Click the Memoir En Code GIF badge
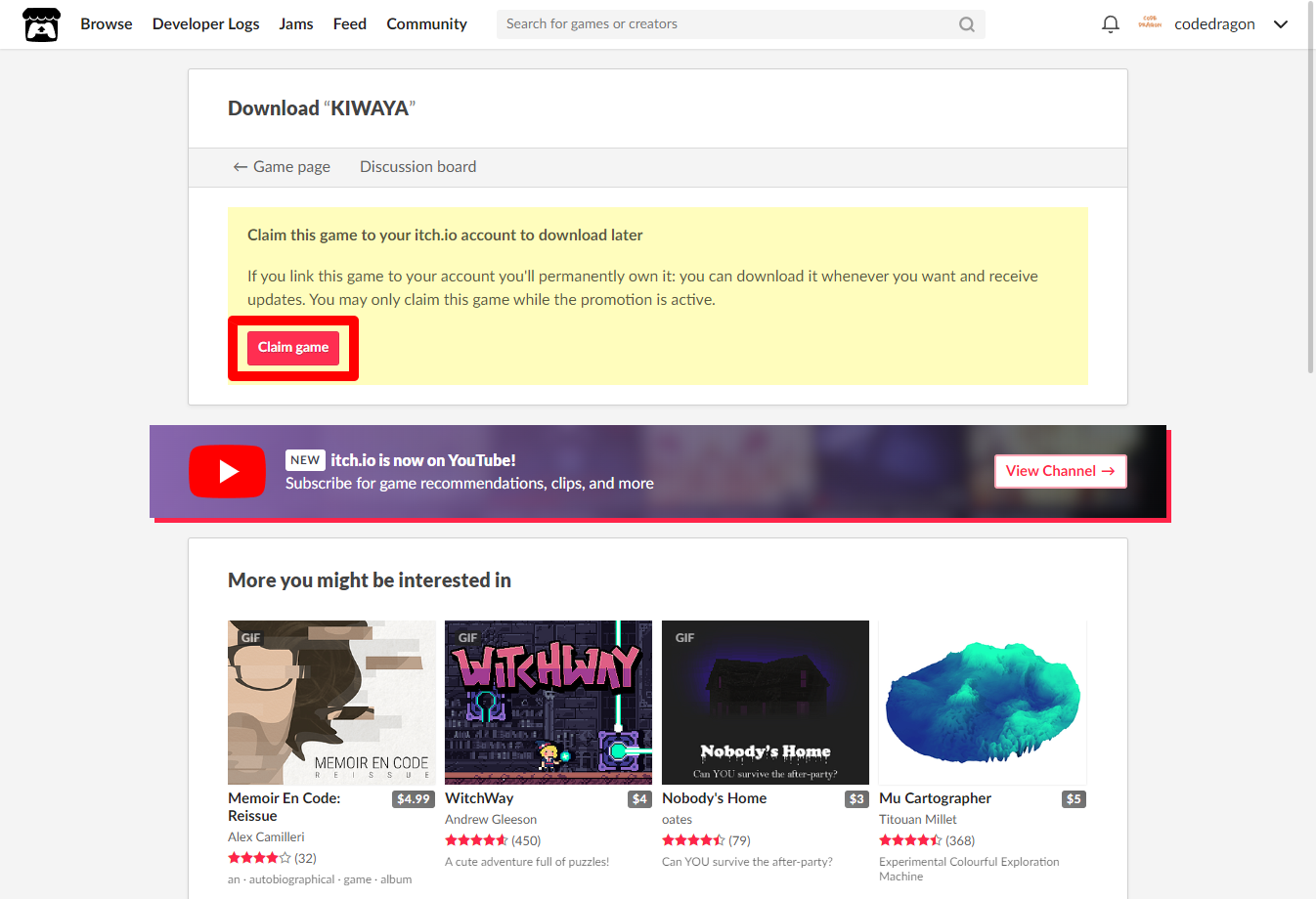 tap(250, 638)
